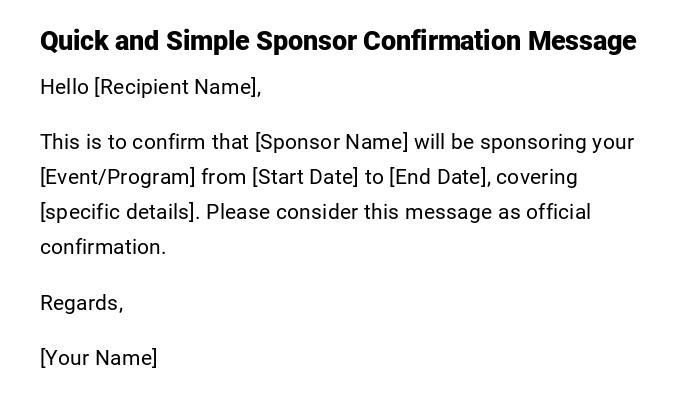Select the [Sponsor Name] placeholder
This screenshot has width=700, height=420.
(331, 142)
